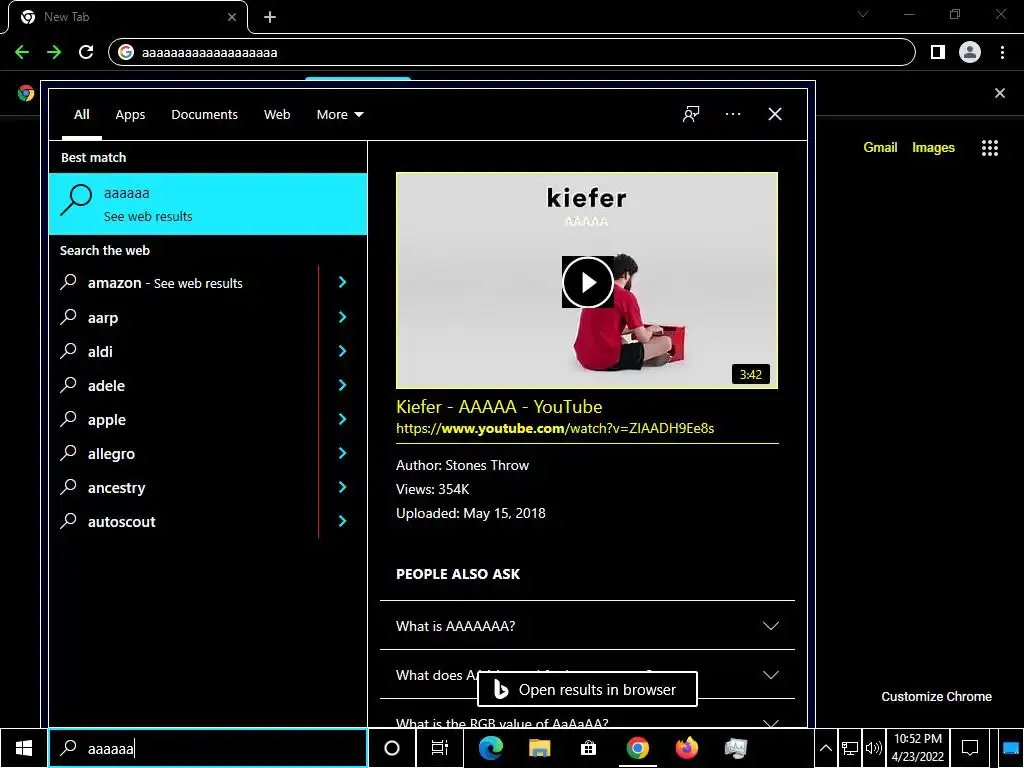
Task: Select ancestry search suggestion
Action: tap(184, 487)
